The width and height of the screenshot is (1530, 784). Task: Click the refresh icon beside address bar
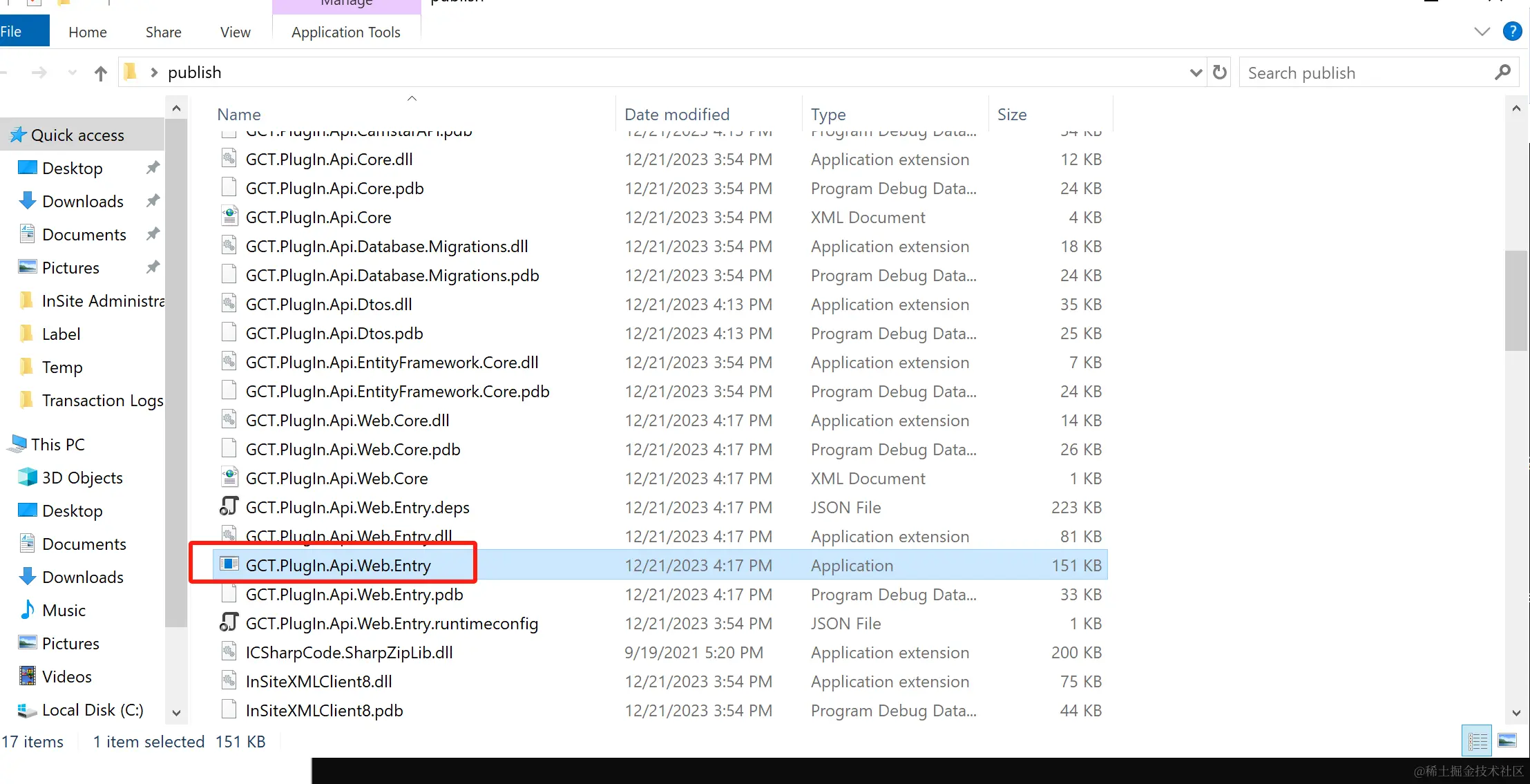coord(1220,73)
